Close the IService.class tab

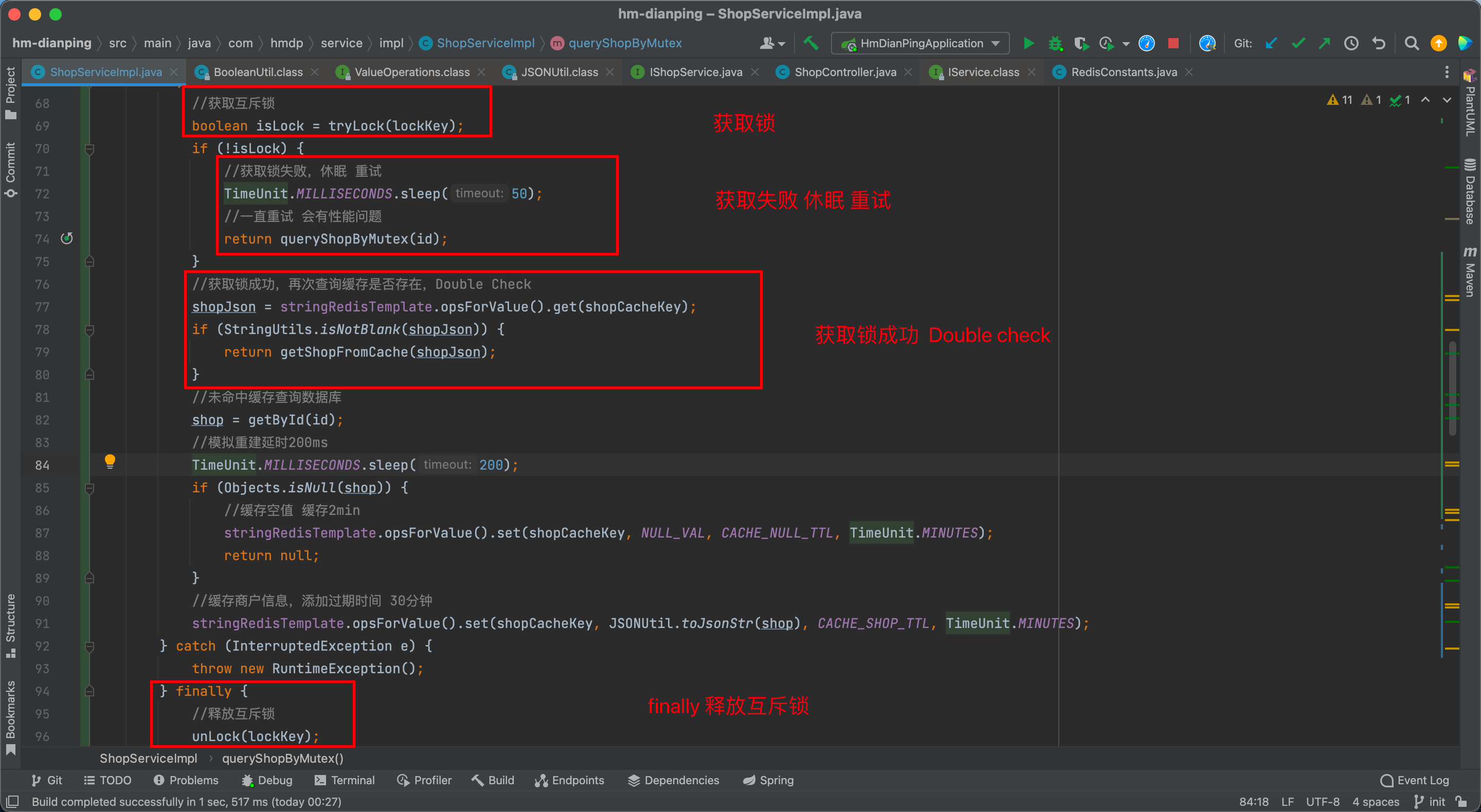[x=1032, y=72]
